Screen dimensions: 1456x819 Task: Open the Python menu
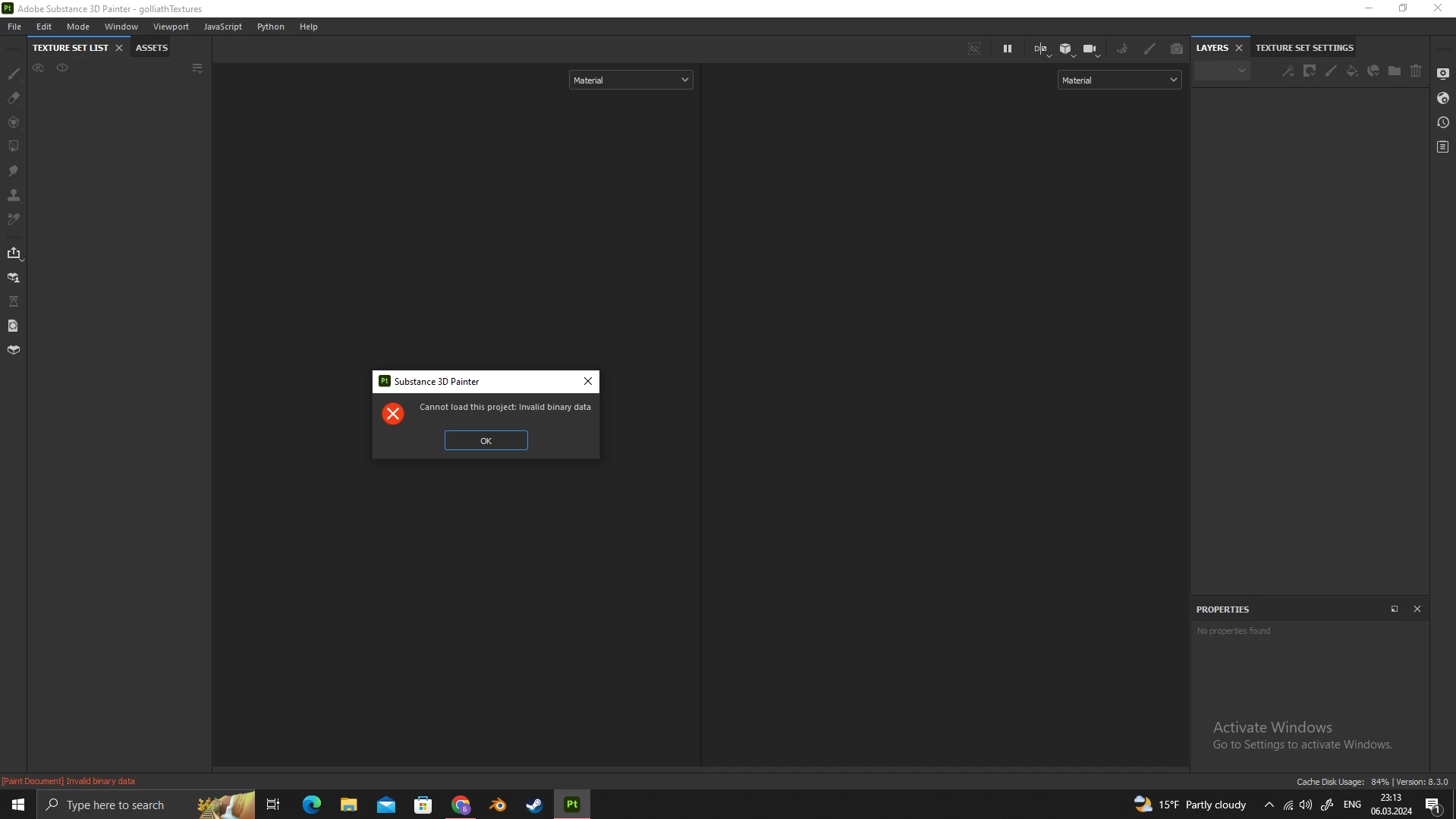click(271, 27)
